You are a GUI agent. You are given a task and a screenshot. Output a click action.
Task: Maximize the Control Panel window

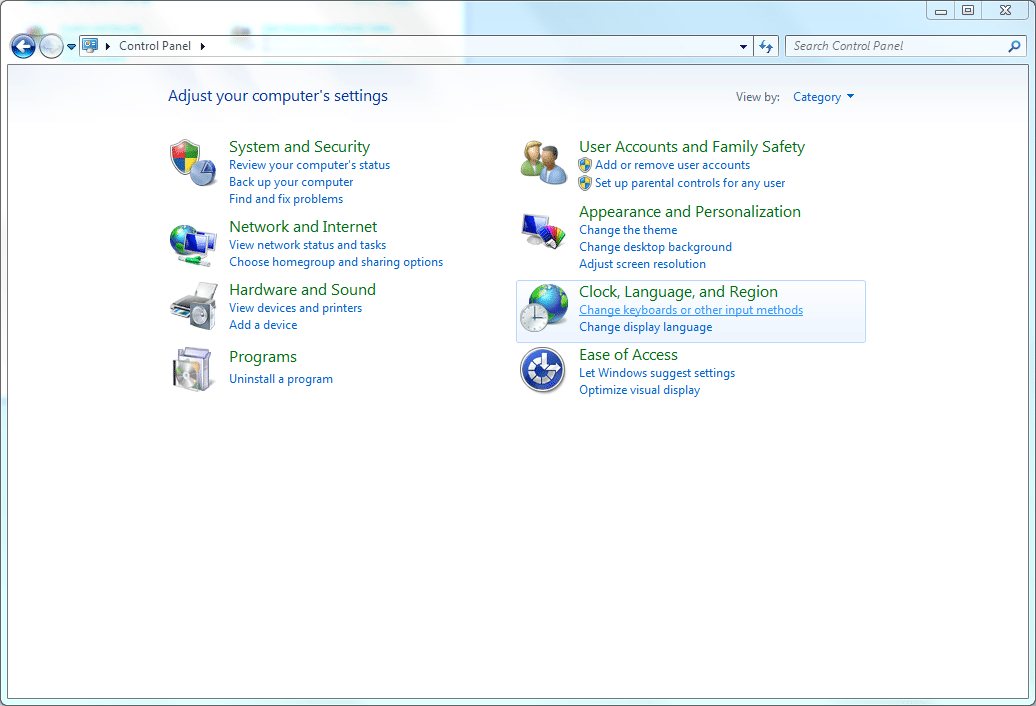[968, 10]
